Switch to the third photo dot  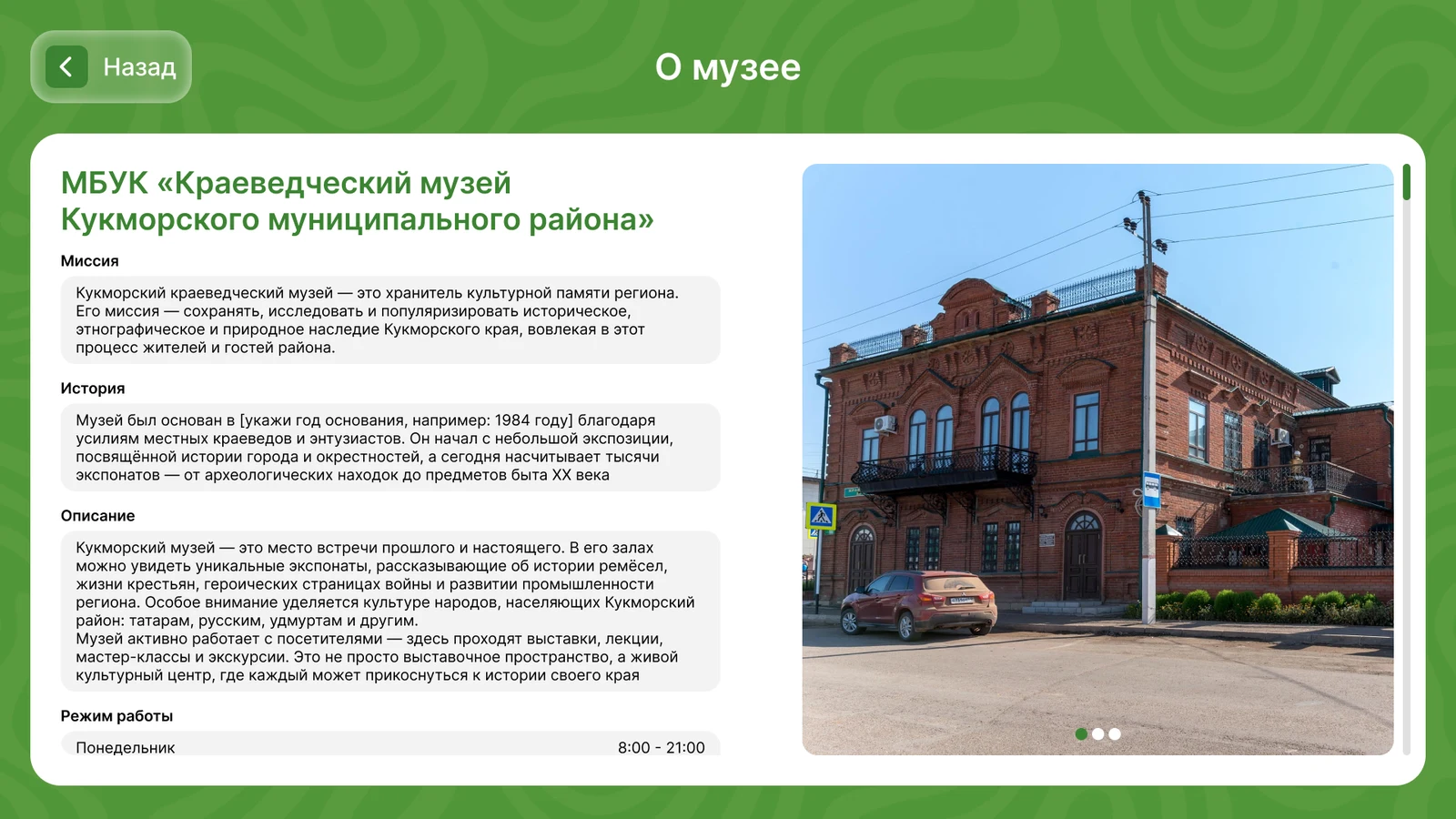tap(1115, 733)
